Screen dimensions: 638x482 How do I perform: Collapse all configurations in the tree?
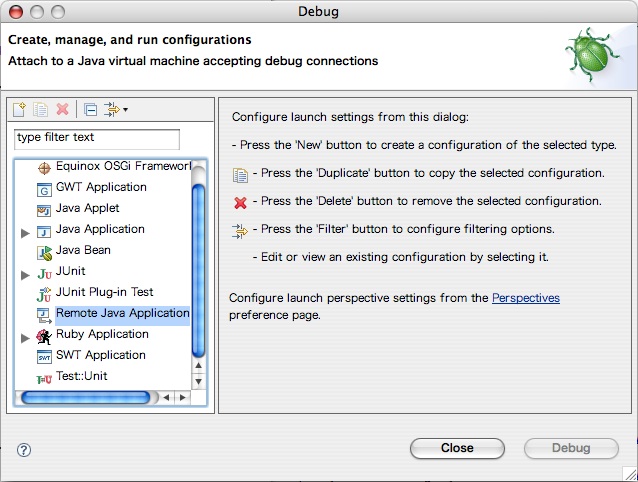(90, 109)
